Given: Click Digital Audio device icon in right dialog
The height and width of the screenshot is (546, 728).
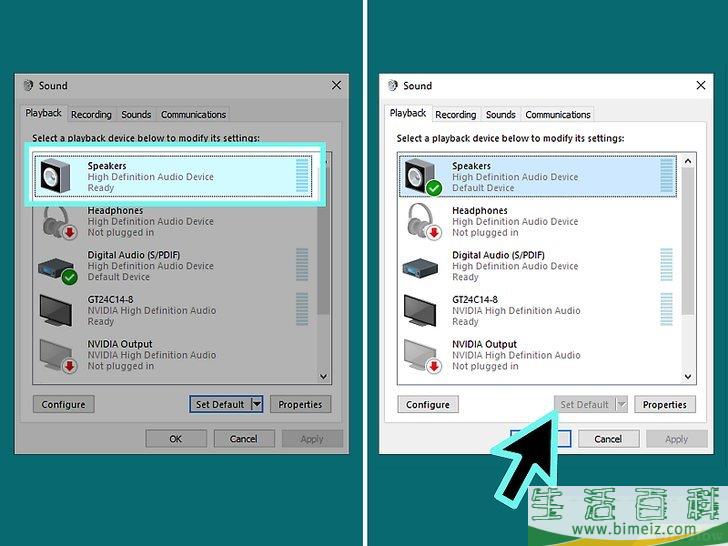Looking at the screenshot, I should tap(419, 266).
